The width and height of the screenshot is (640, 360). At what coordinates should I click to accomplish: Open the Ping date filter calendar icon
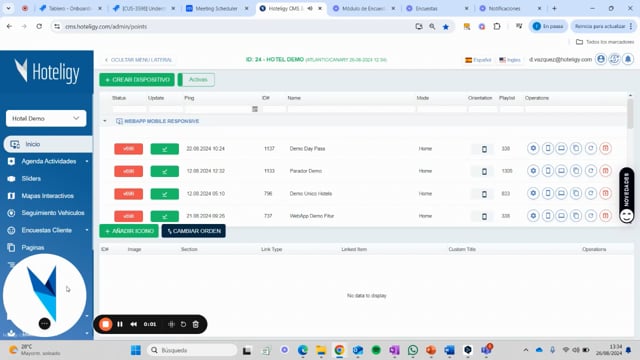pos(255,109)
